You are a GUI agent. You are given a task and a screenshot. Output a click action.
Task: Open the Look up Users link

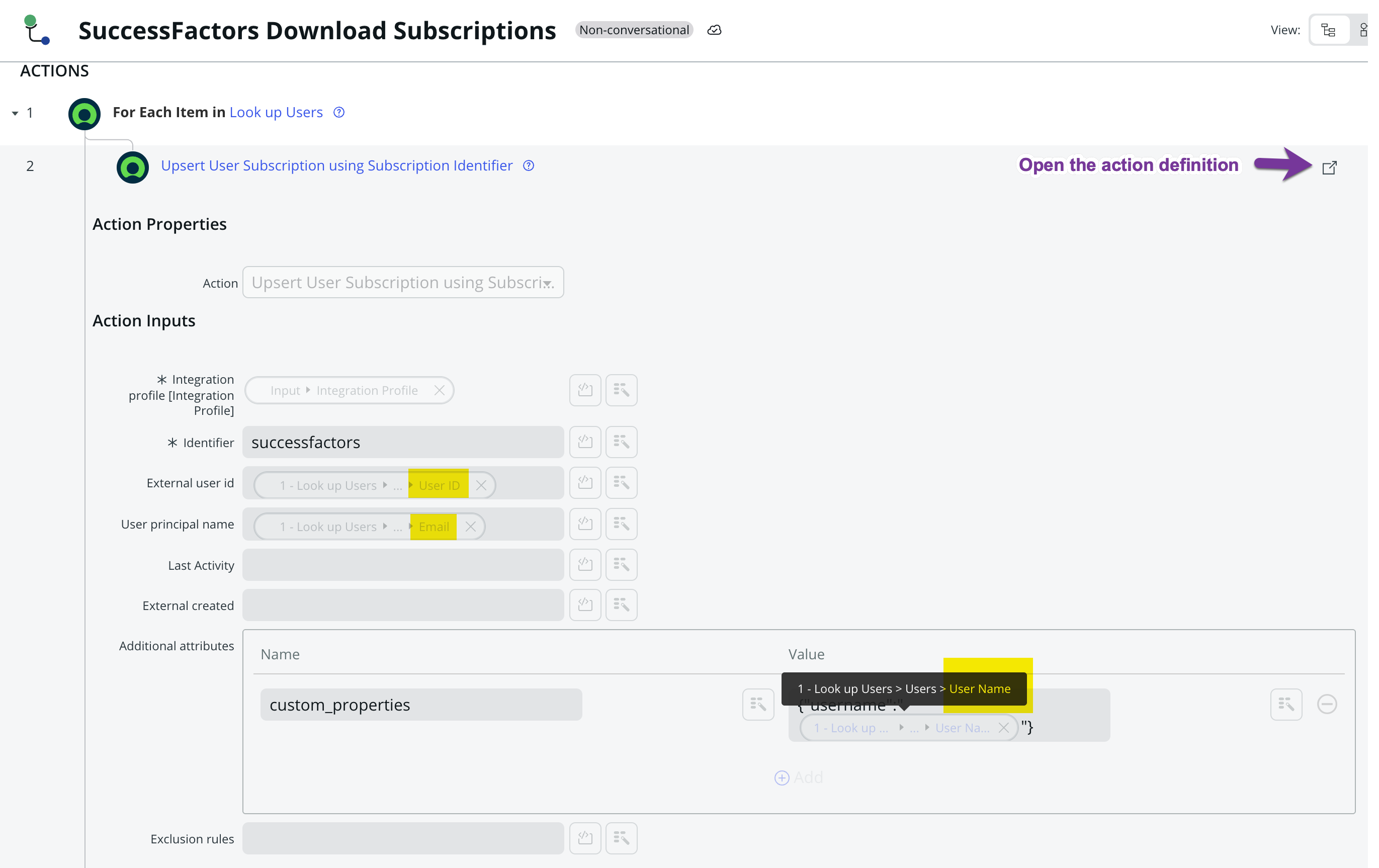coord(276,112)
